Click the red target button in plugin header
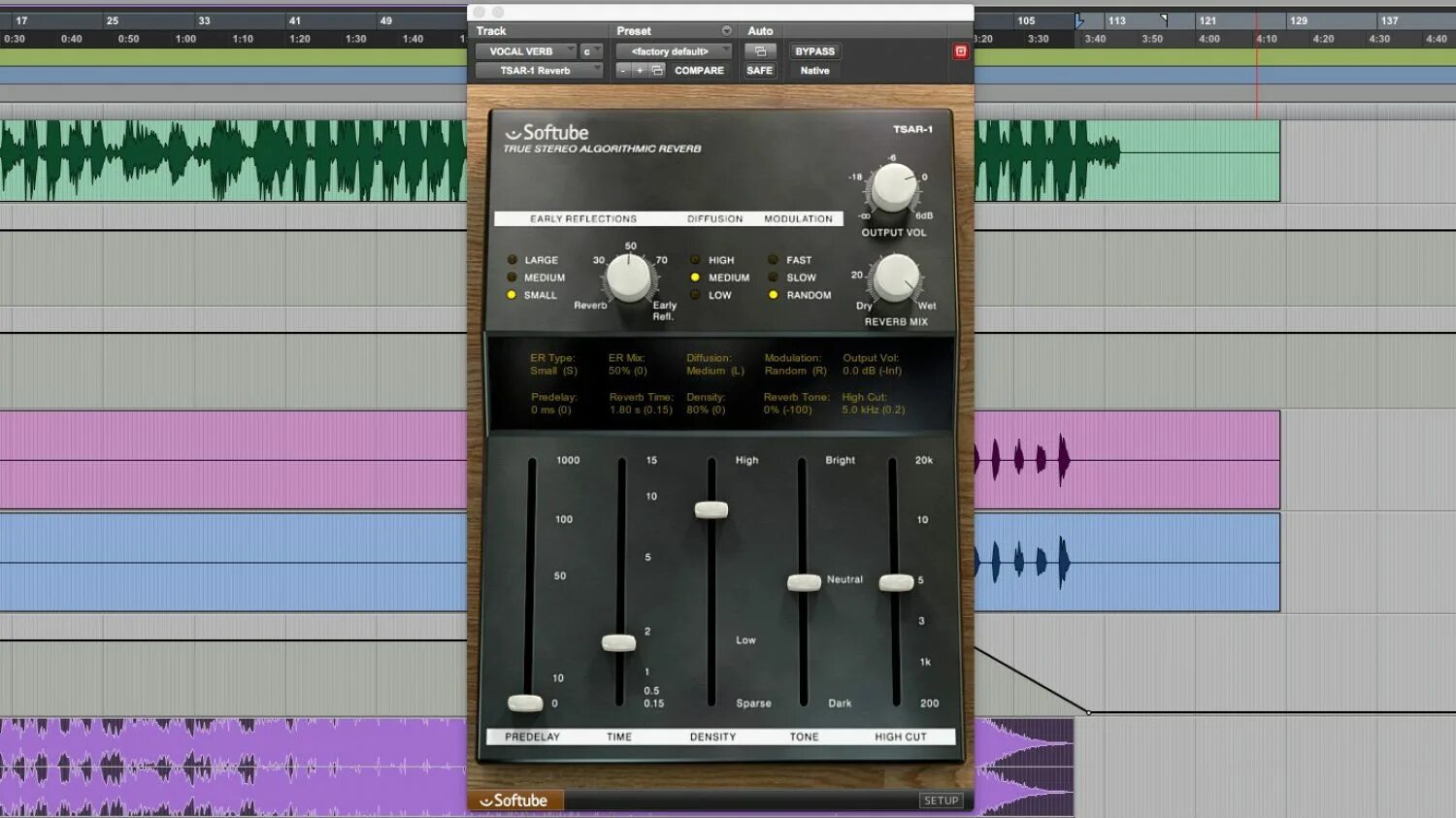The width and height of the screenshot is (1456, 818). (960, 51)
